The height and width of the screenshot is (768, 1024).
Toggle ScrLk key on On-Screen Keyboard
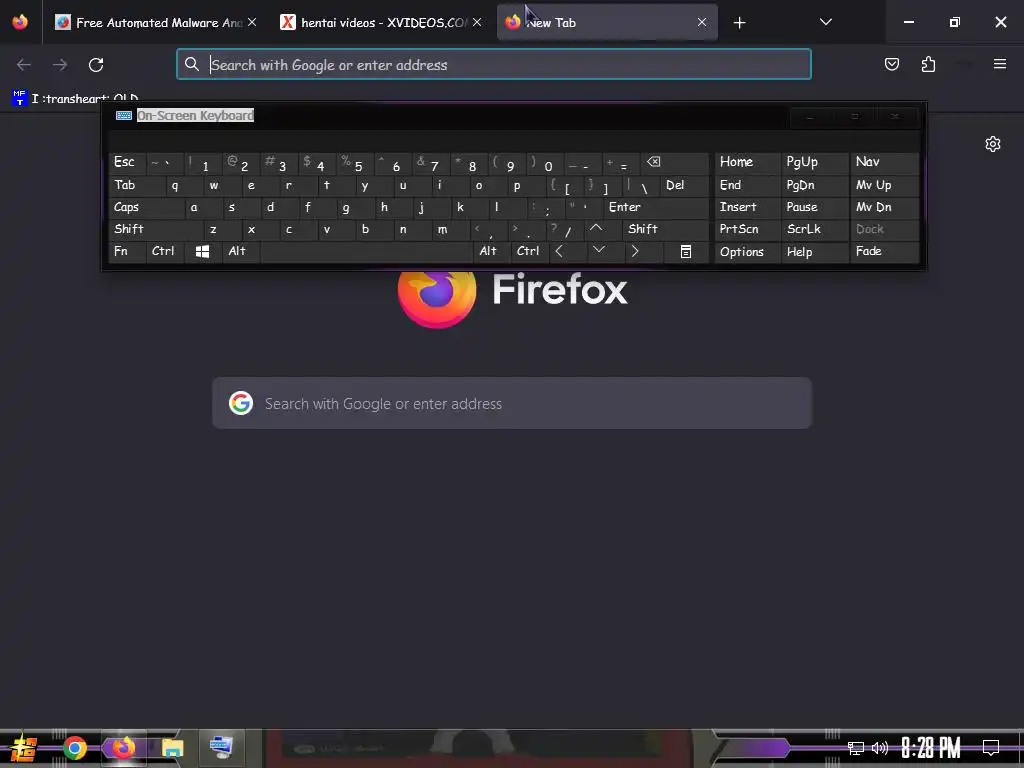coord(814,229)
